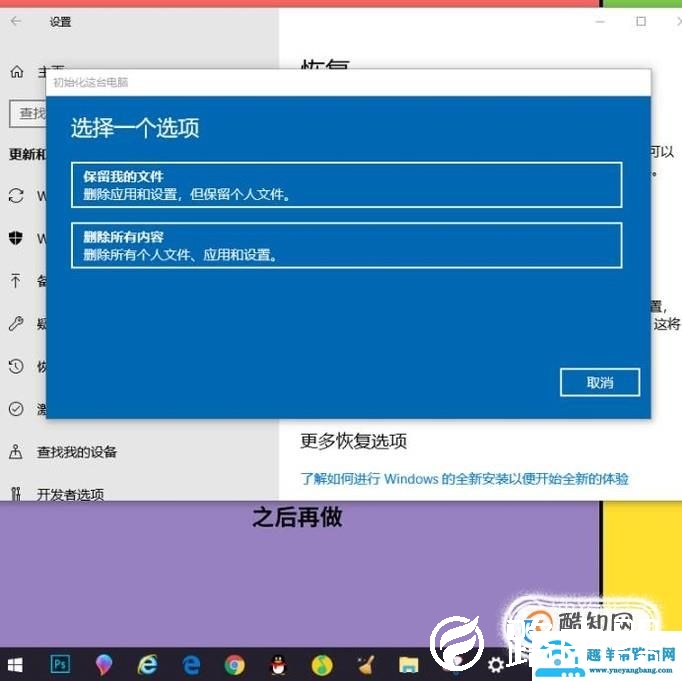The image size is (682, 681).
Task: Open the Windows Start menu
Action: click(x=15, y=664)
